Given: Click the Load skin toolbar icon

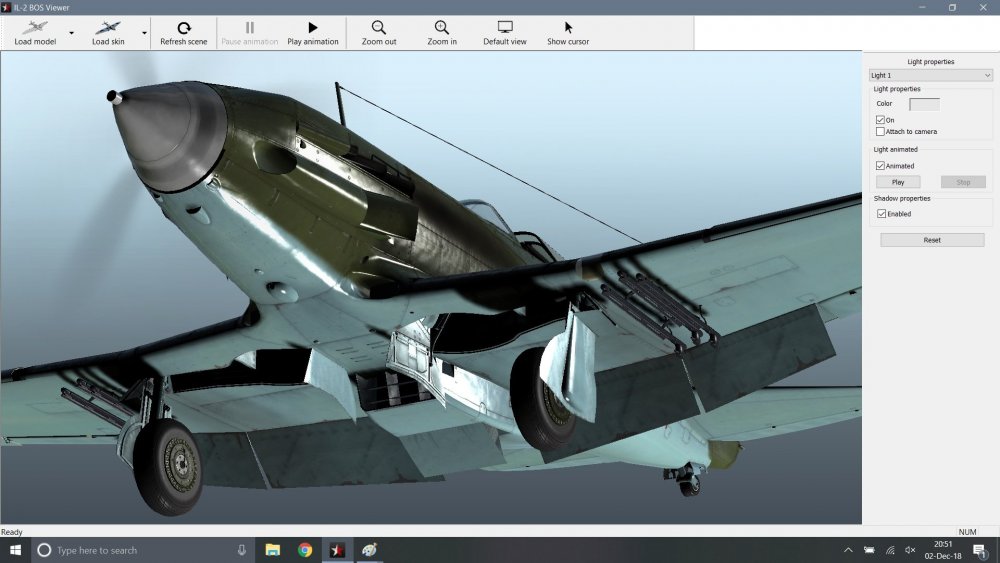Looking at the screenshot, I should 107,28.
